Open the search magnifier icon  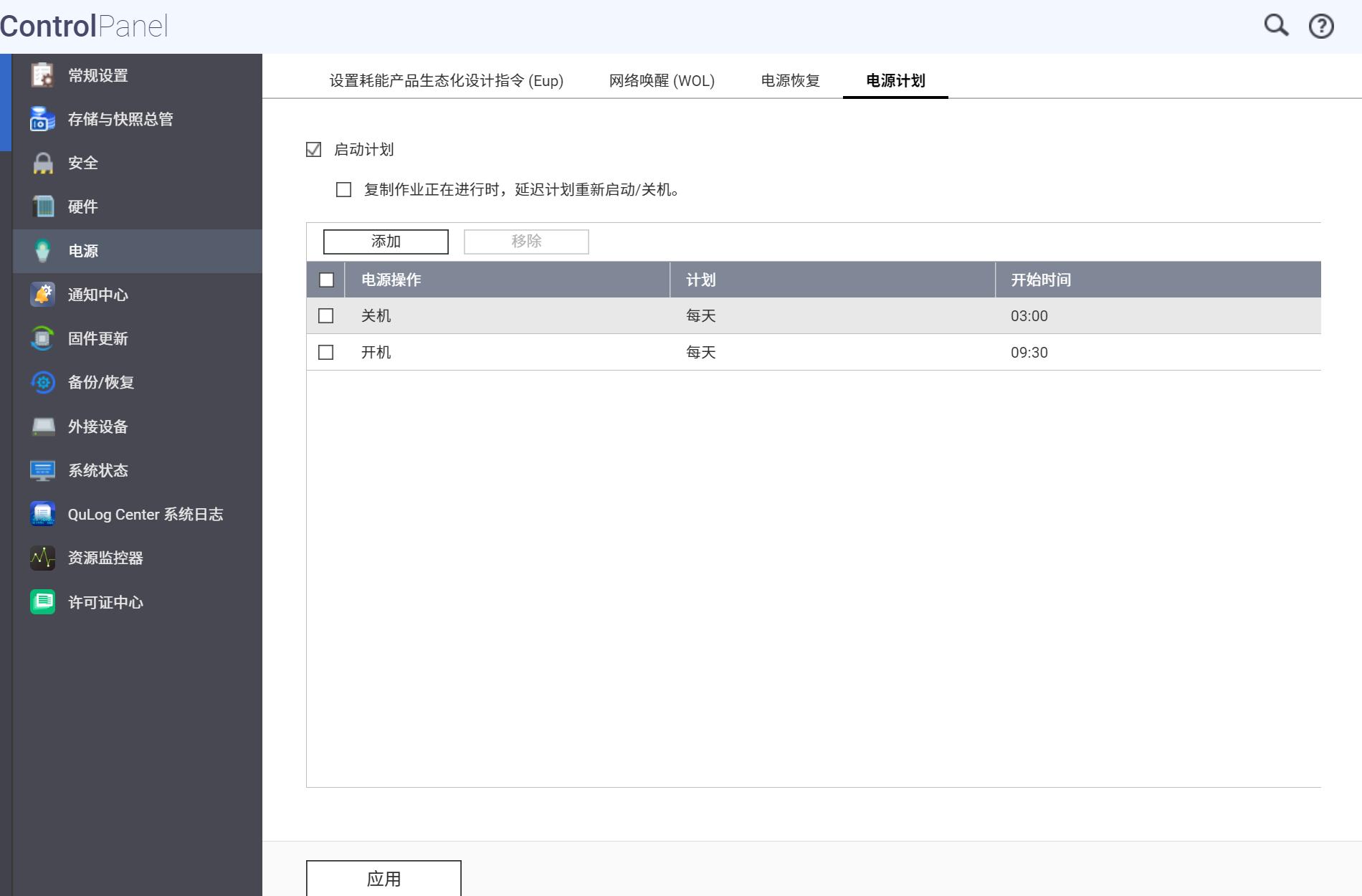[1275, 25]
